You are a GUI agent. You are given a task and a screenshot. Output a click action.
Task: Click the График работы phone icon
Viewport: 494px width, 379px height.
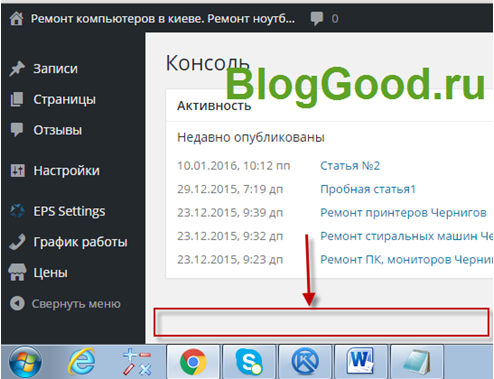pos(17,242)
